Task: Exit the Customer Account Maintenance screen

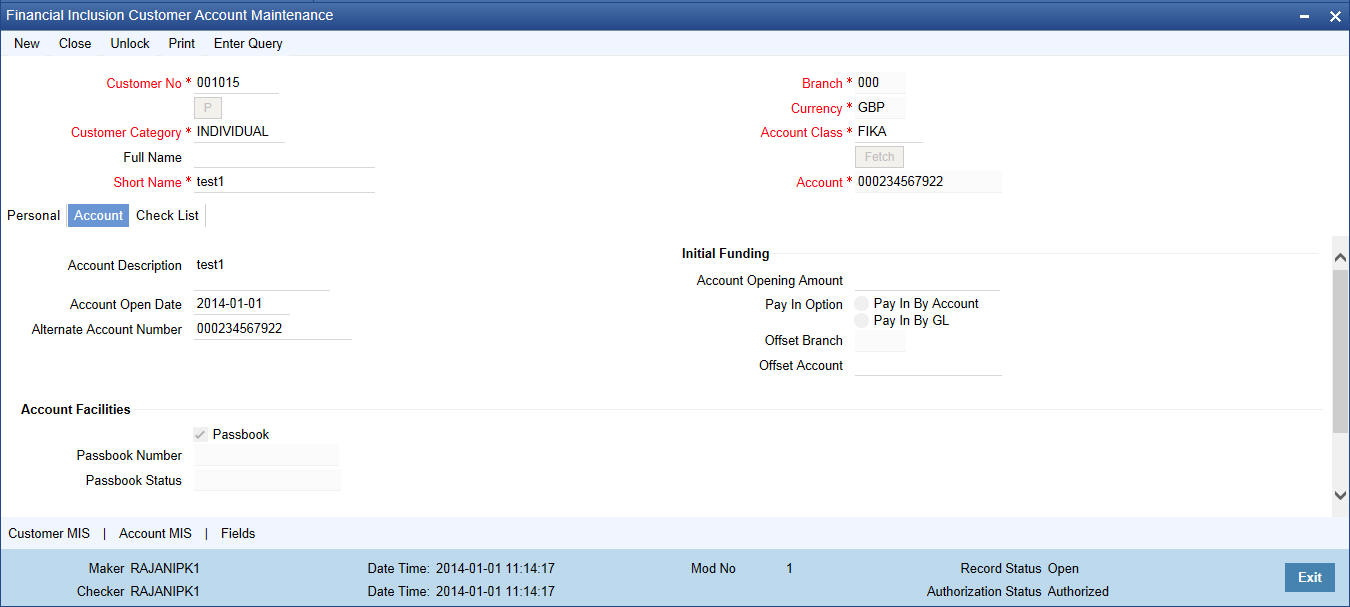Action: pos(1309,577)
